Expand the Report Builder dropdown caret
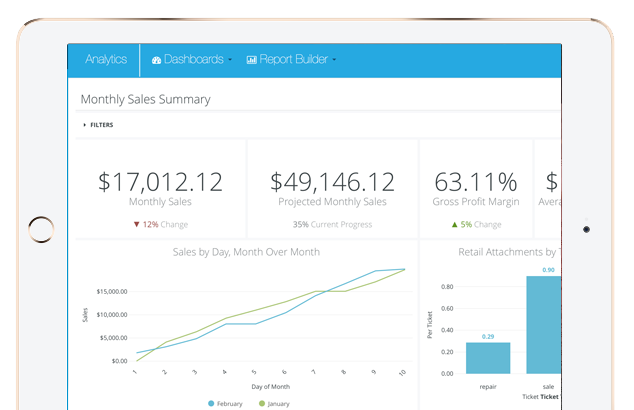Viewport: 634px width, 410px height. [x=334, y=60]
